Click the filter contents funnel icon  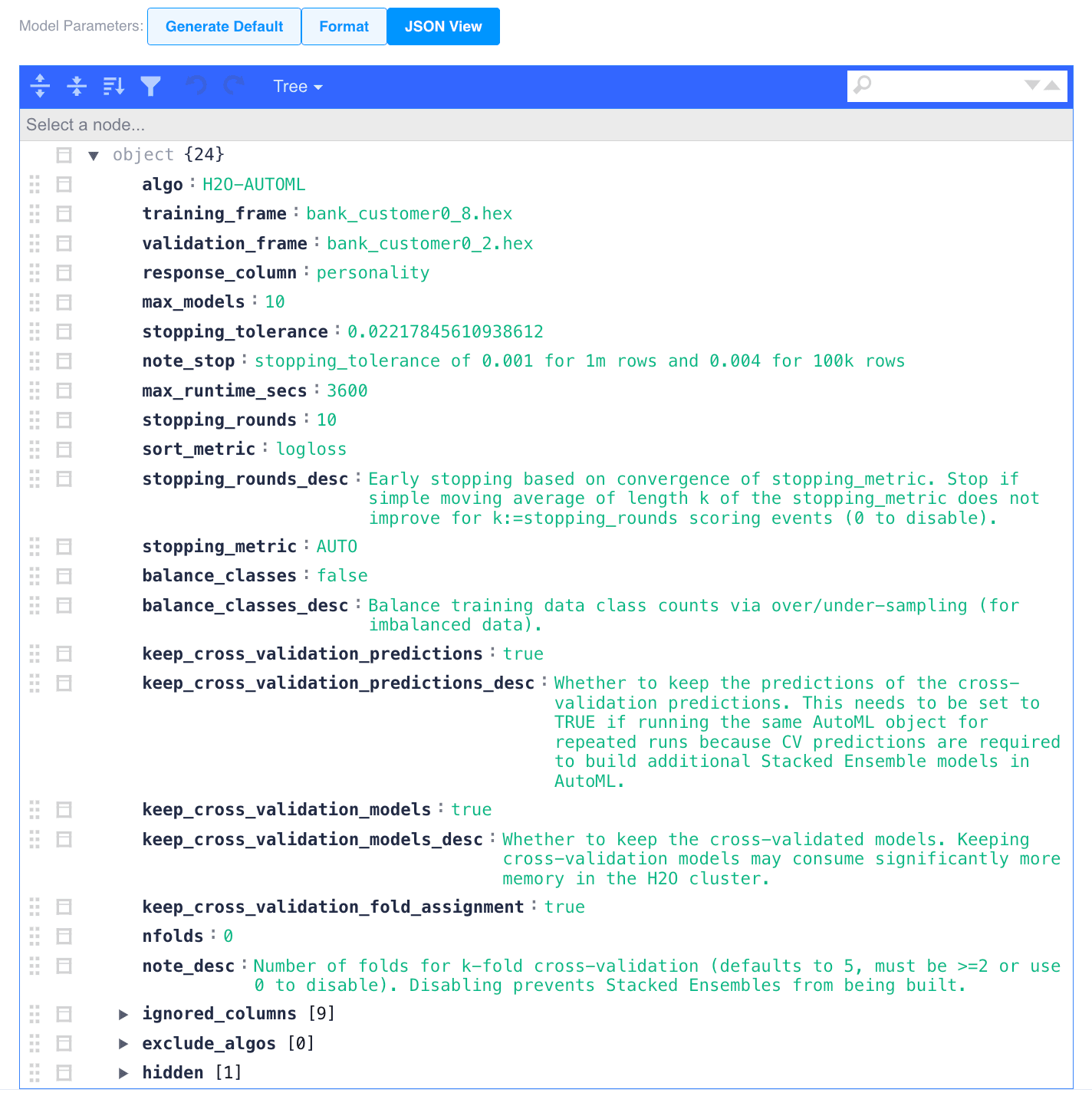click(x=150, y=86)
